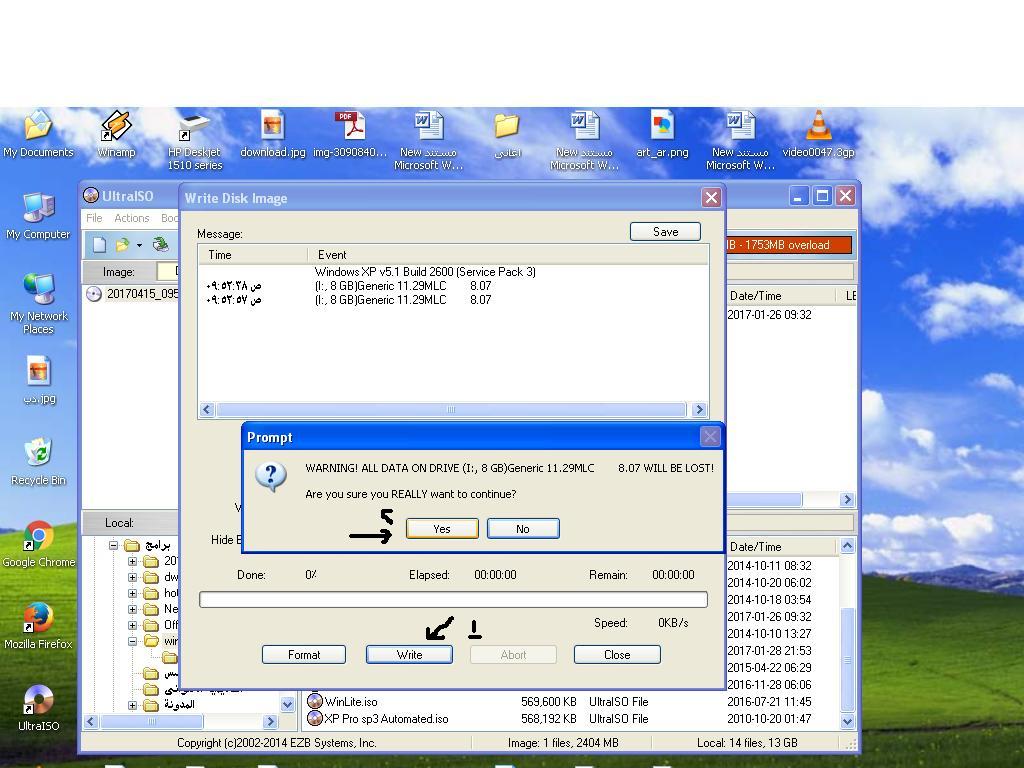1024x768 pixels.
Task: Select the video0047.3gp VLC file
Action: coord(818,134)
